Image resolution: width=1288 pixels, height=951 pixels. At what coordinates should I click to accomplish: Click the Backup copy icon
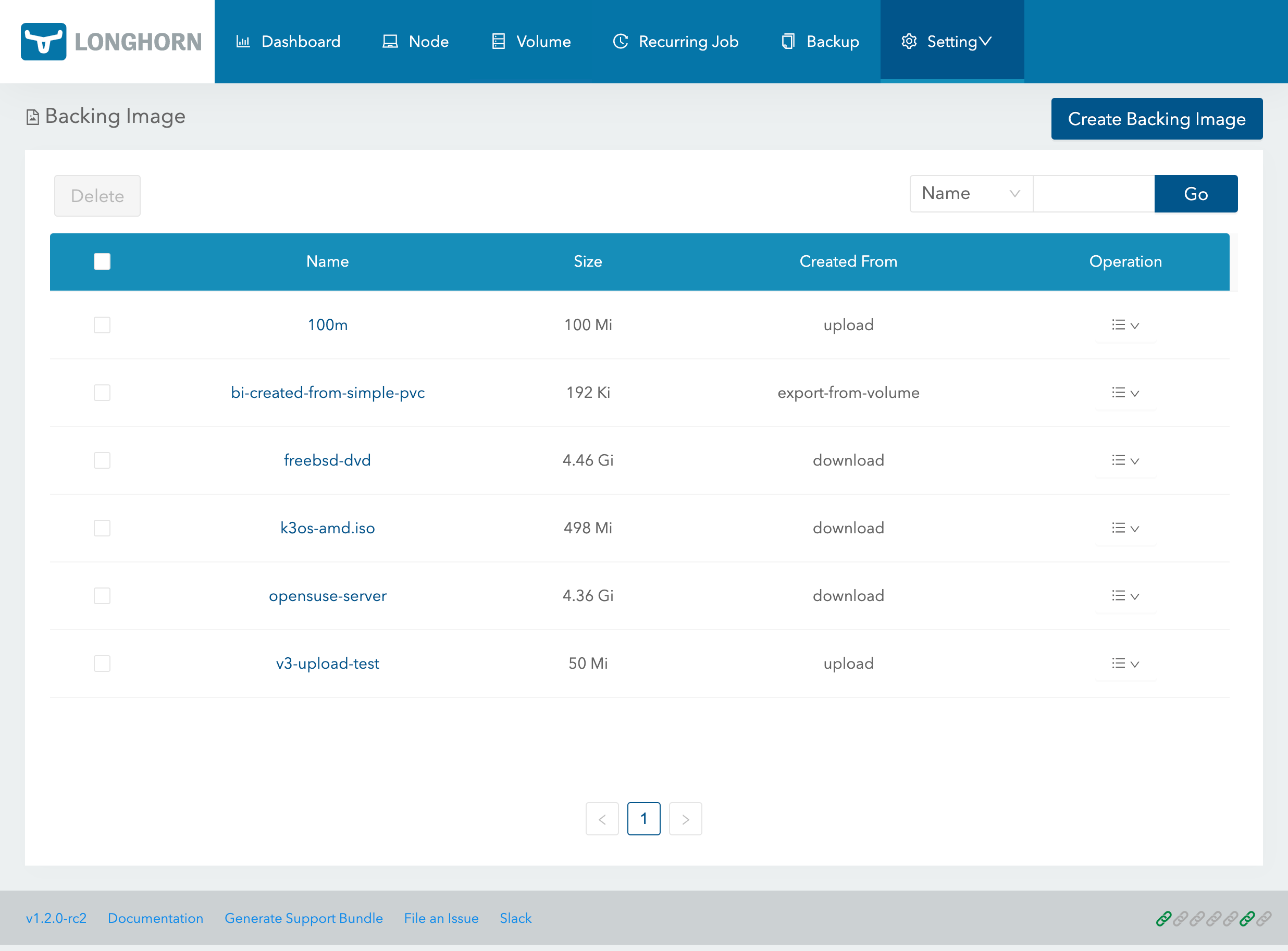tap(788, 42)
